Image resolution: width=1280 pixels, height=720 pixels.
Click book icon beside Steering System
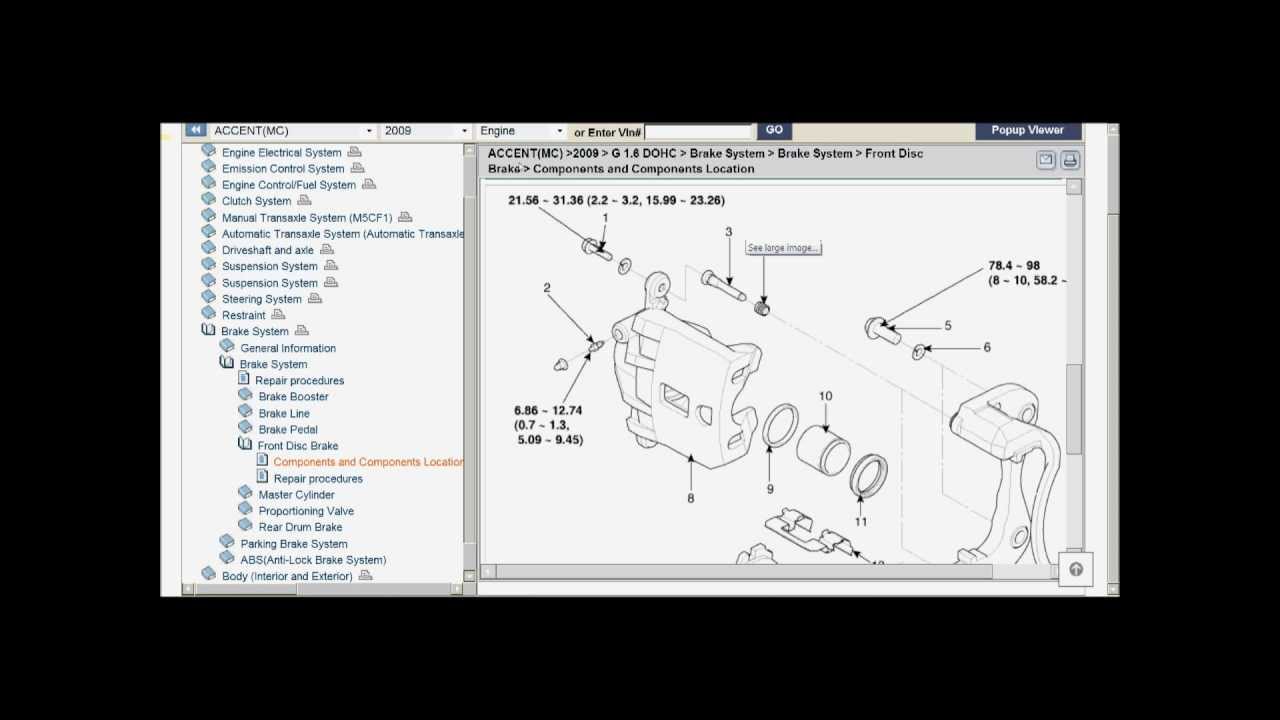pyautogui.click(x=208, y=298)
